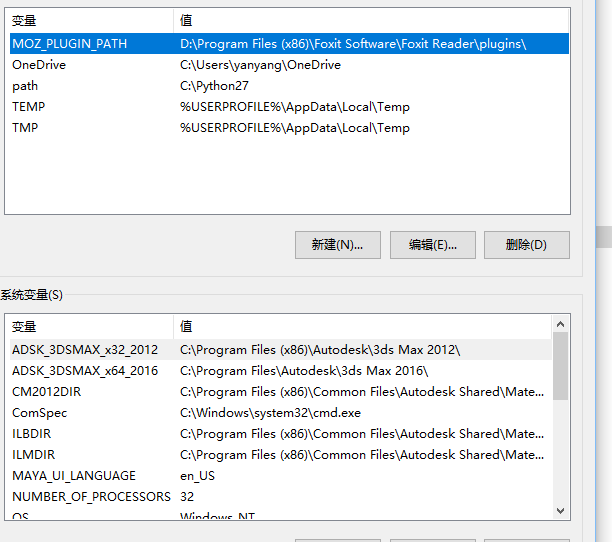612x542 pixels.
Task: Pick the MAYA_UI_LANGUAGE variable entry
Action: tap(74, 476)
